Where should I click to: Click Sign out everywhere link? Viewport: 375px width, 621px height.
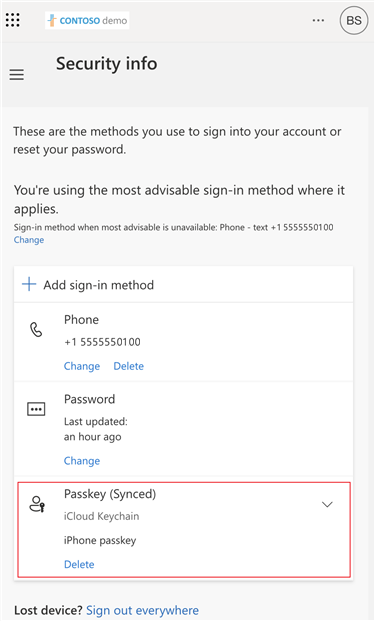click(x=143, y=610)
